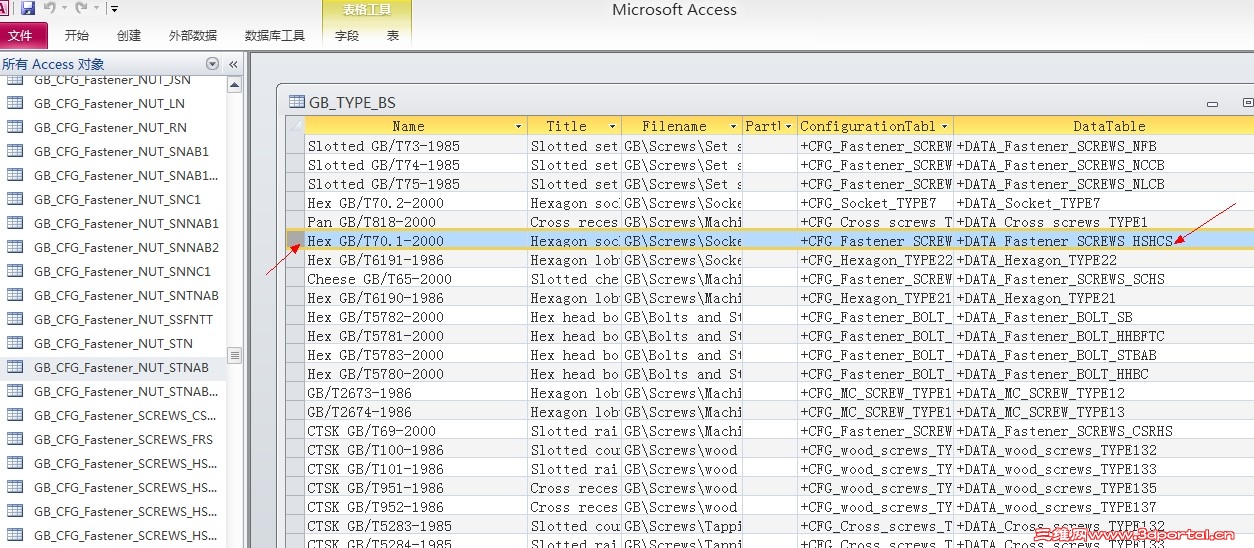Image resolution: width=1254 pixels, height=548 pixels.
Task: Collapse the navigation pane with double-chevron
Action: pyautogui.click(x=233, y=64)
